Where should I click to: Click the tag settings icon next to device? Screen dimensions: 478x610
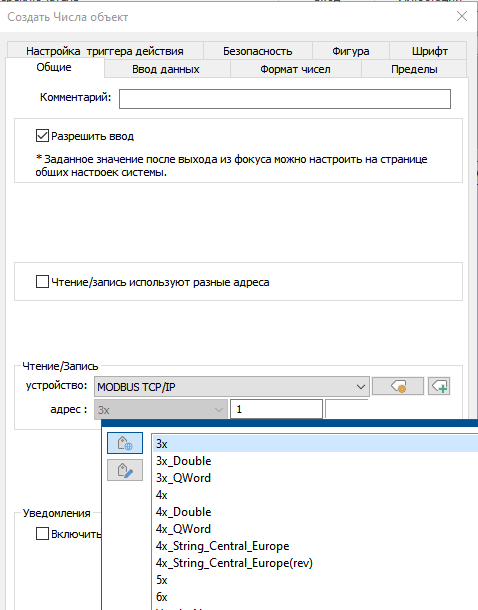[397, 386]
